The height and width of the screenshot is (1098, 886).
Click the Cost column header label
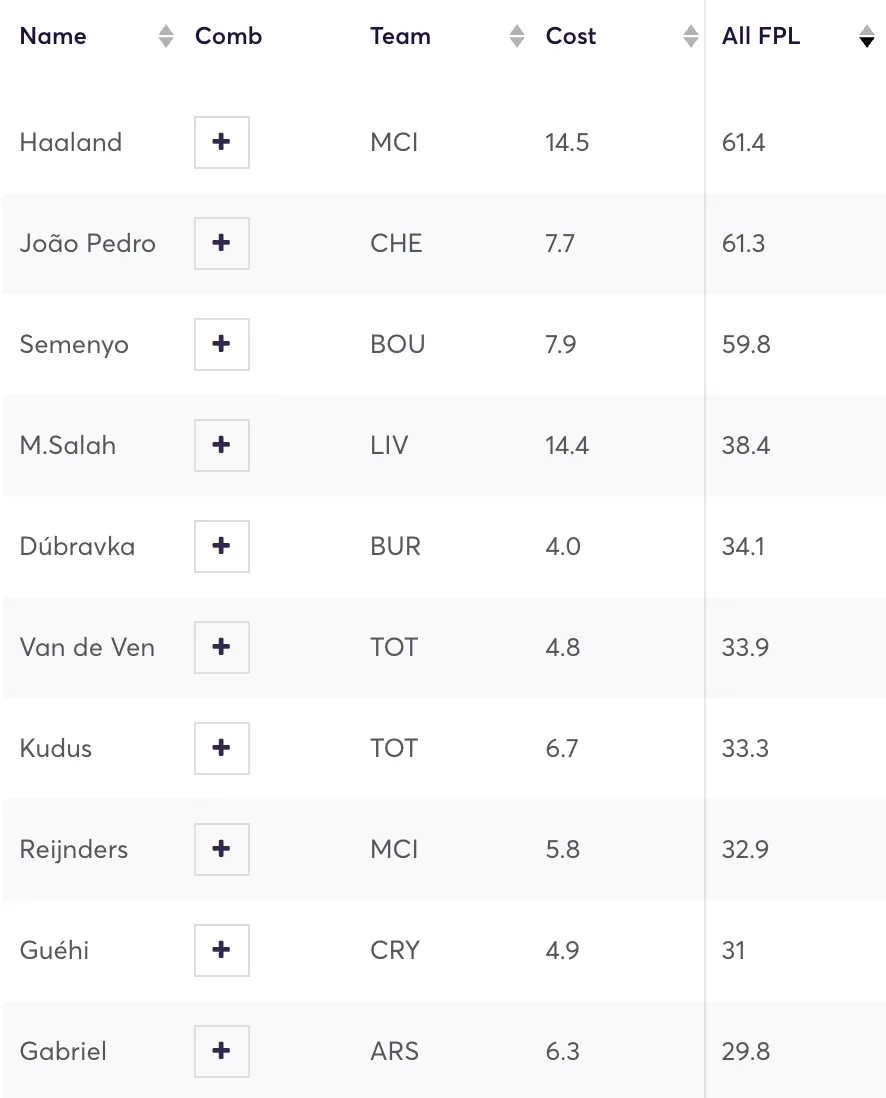coord(571,36)
